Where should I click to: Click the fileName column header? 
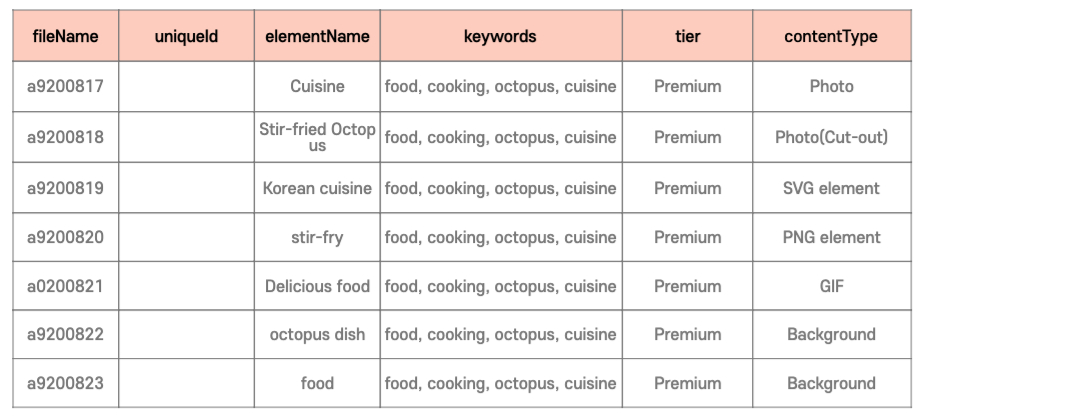point(65,37)
